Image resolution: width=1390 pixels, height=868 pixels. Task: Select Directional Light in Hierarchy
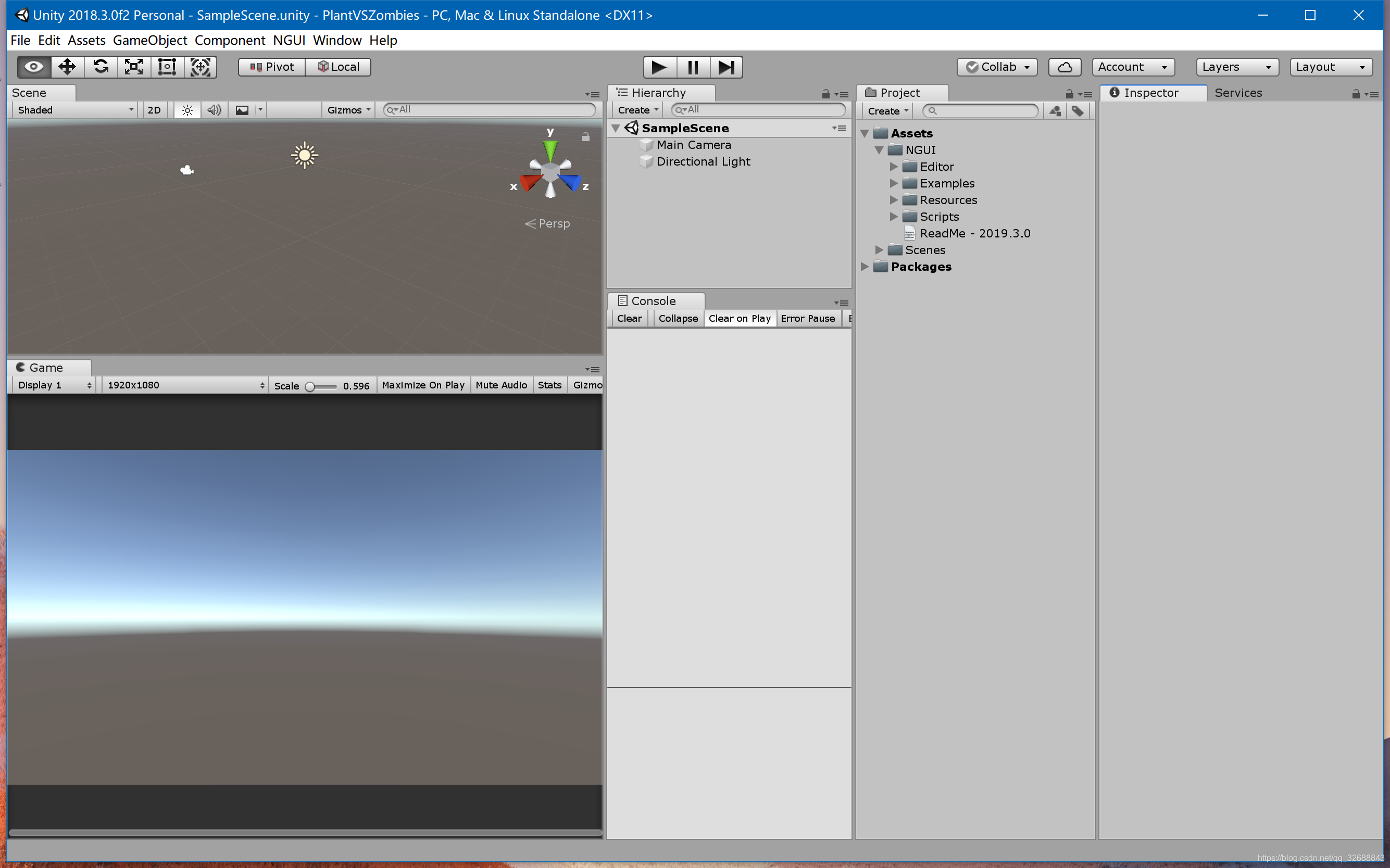coord(703,162)
